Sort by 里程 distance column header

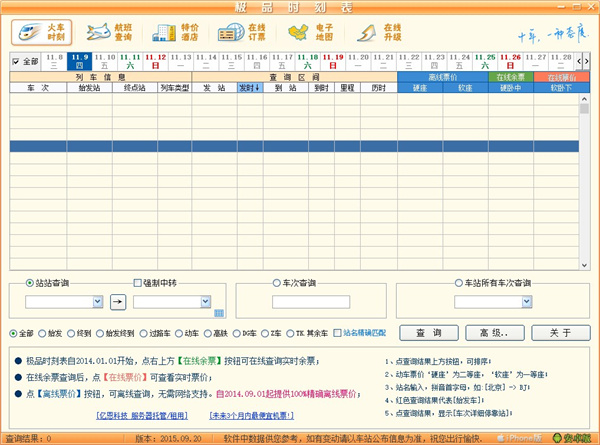pyautogui.click(x=347, y=88)
